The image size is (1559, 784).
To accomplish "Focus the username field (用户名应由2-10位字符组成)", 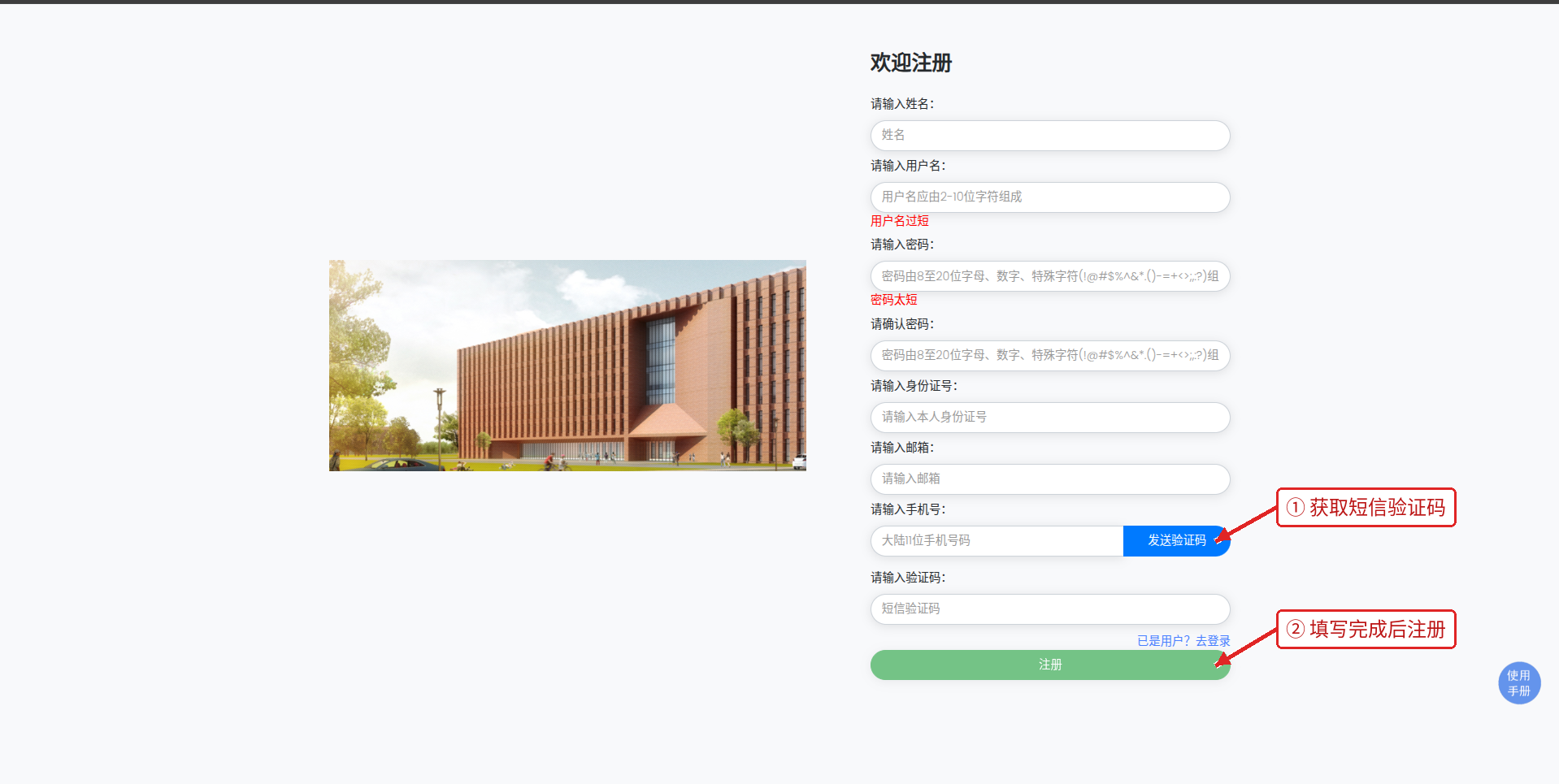I will 1050,197.
